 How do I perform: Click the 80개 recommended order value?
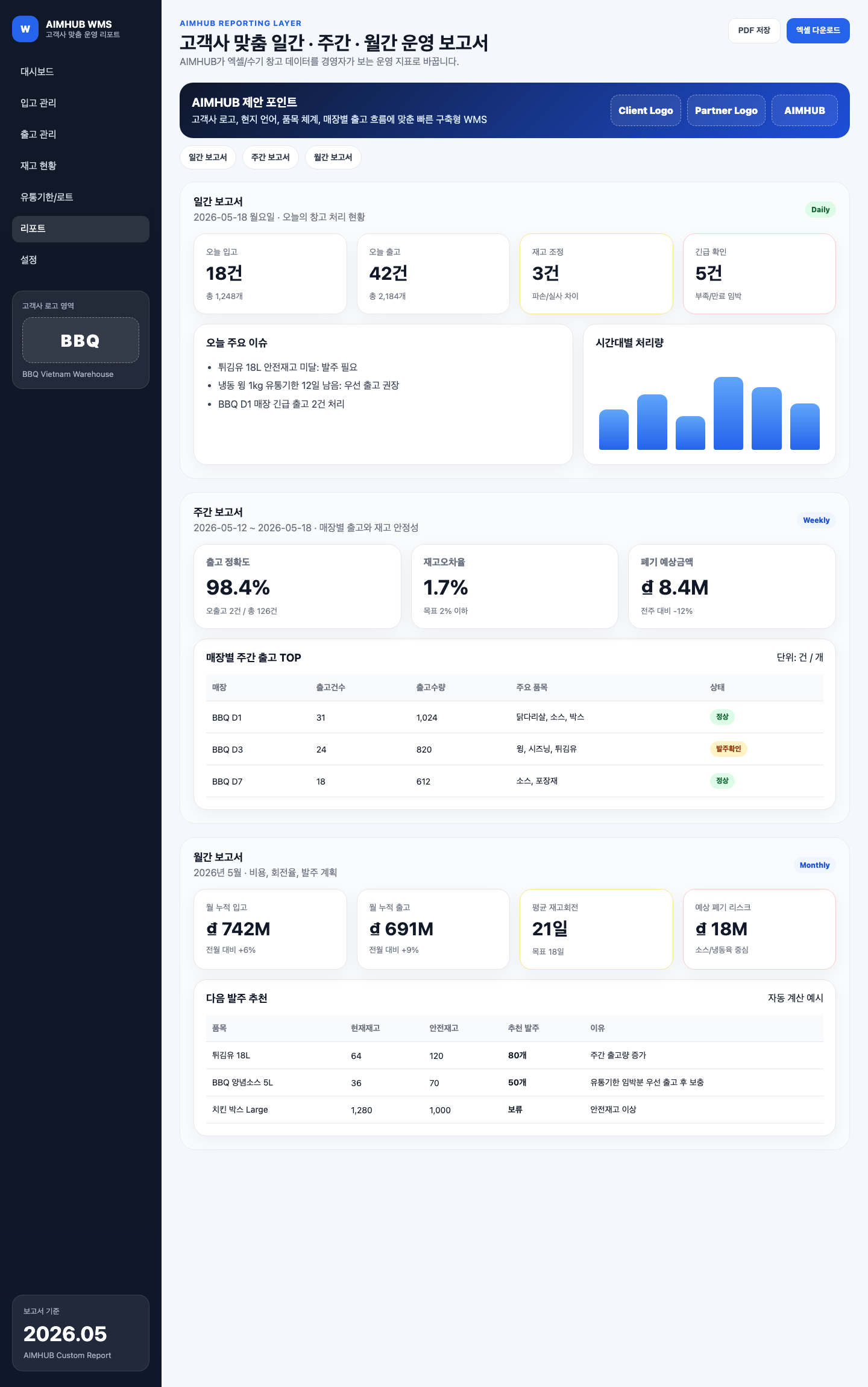[517, 1055]
